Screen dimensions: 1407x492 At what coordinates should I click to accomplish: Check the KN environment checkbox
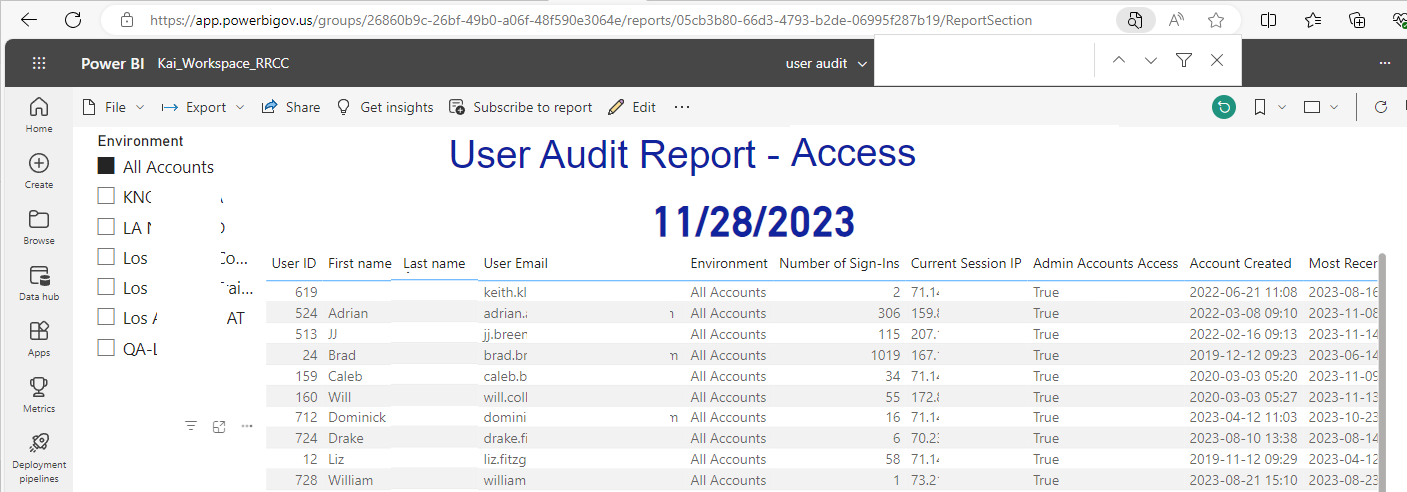[106, 196]
